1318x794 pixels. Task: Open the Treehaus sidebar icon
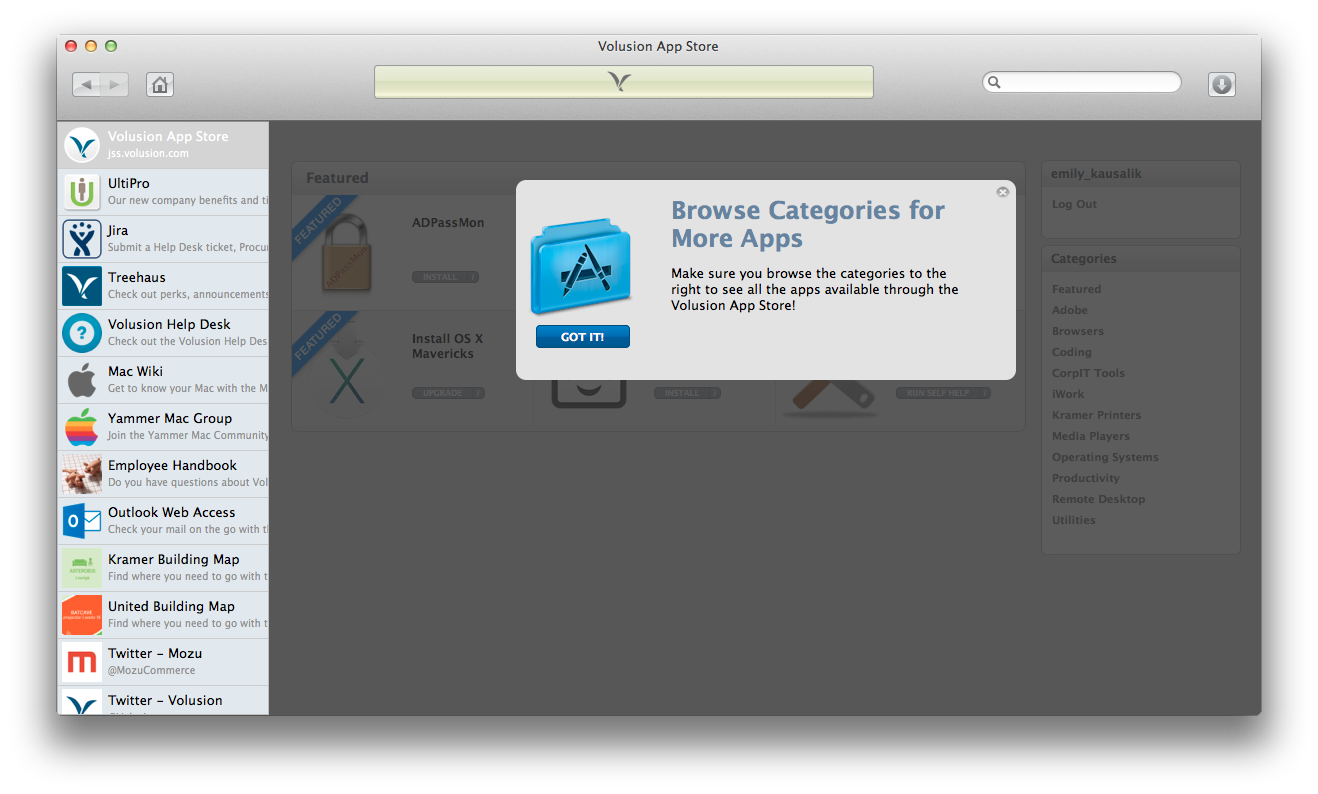(82, 286)
